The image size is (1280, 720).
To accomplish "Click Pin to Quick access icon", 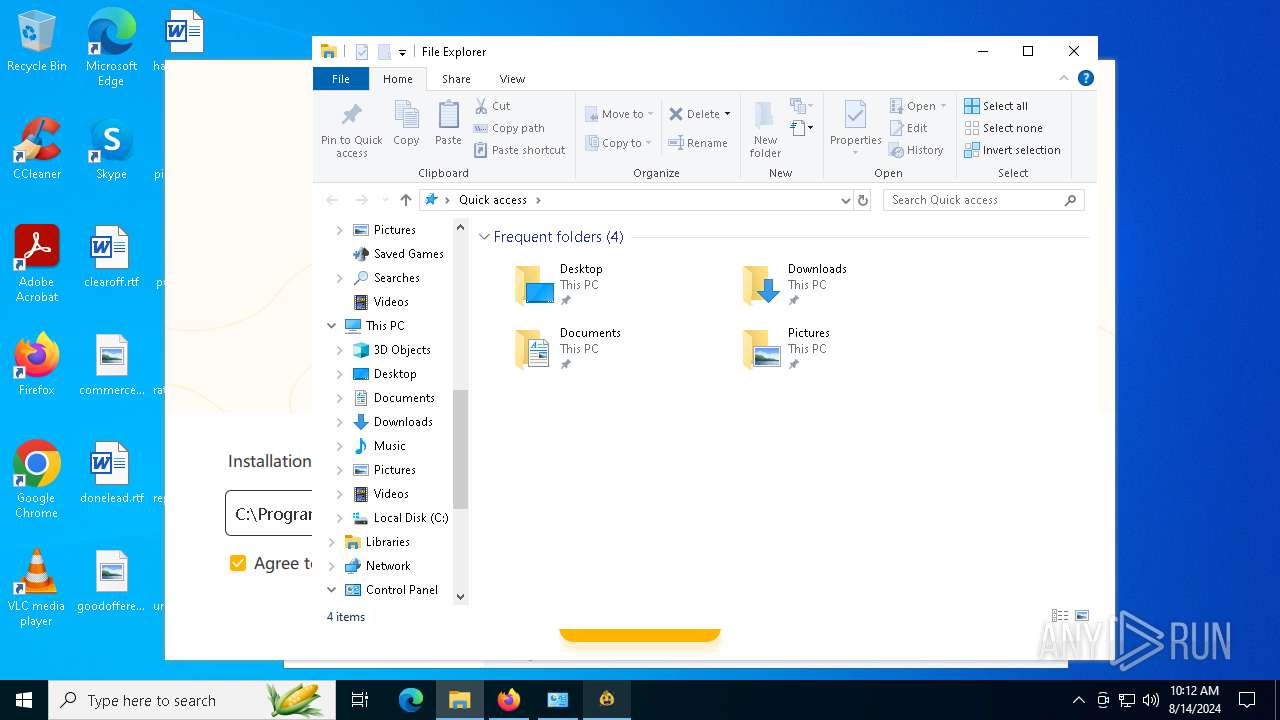I will coord(351,129).
